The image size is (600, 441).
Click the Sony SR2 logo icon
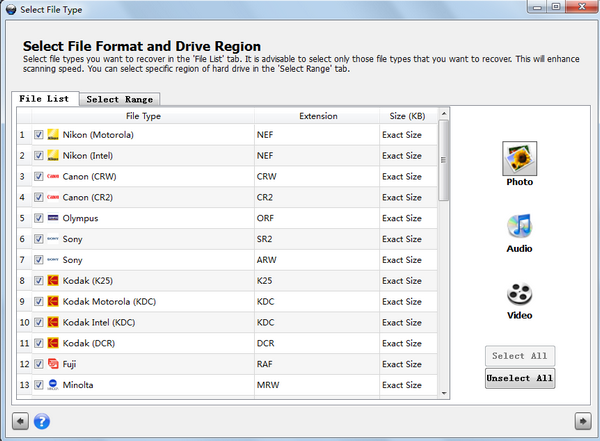tap(53, 239)
